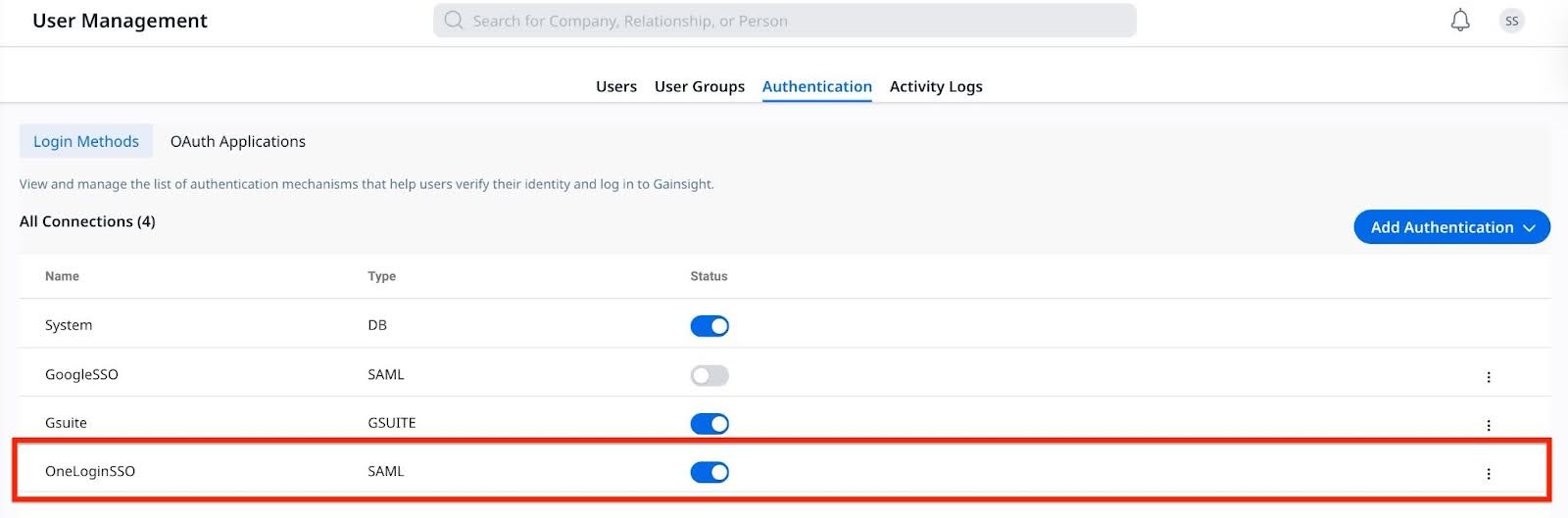The height and width of the screenshot is (518, 1568).
Task: Click the Name column header
Action: pyautogui.click(x=62, y=276)
